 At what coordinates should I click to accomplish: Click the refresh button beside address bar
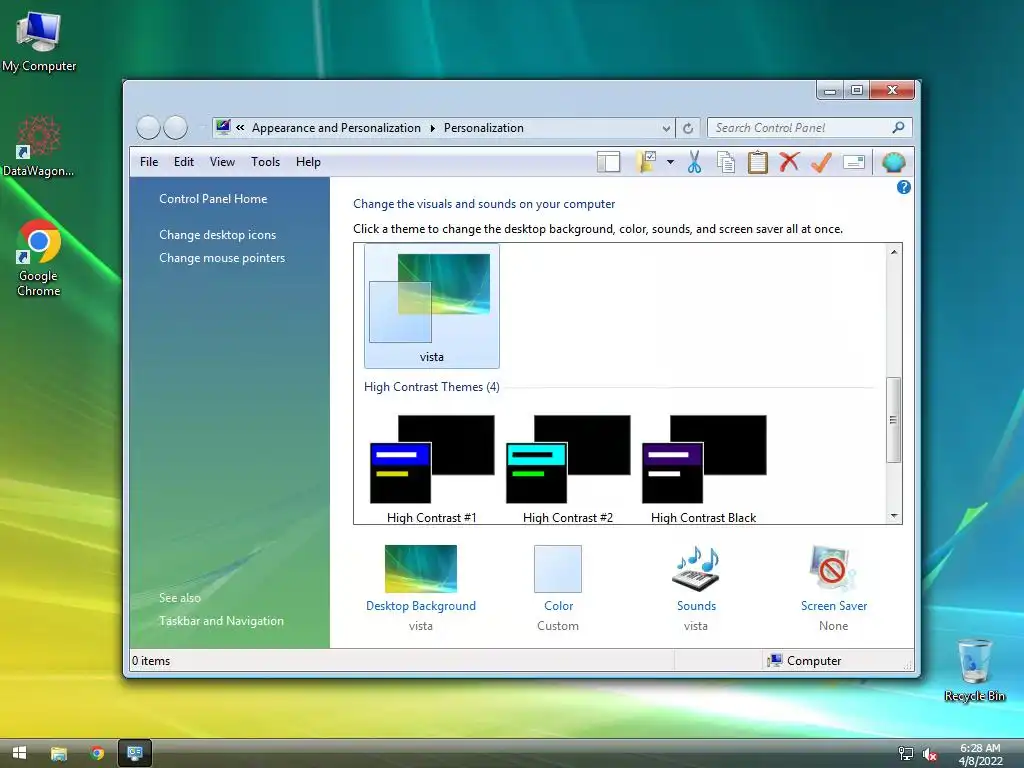(688, 128)
